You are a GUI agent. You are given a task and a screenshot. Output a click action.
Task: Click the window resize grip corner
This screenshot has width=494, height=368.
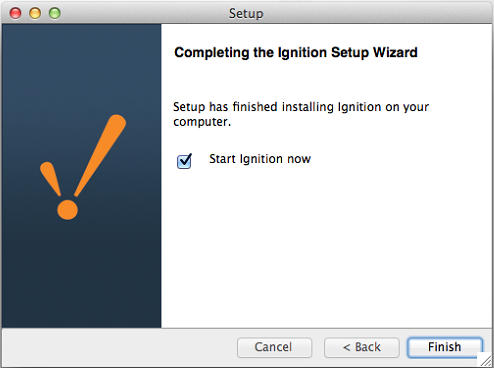pos(487,361)
